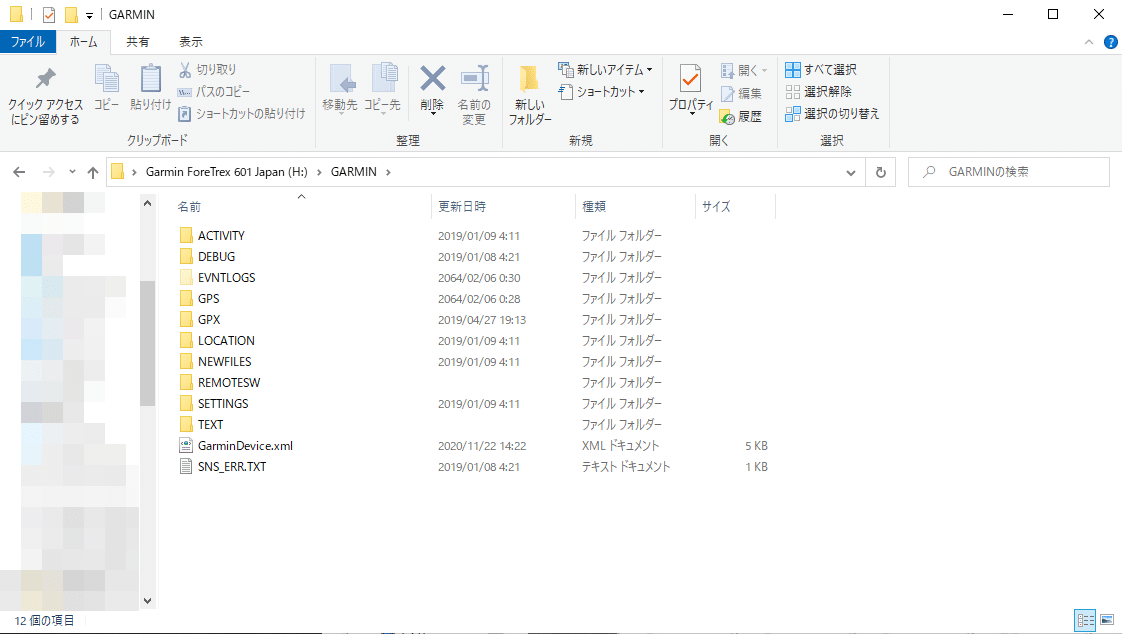Switch to large icons view in status bar

pyautogui.click(x=1107, y=620)
